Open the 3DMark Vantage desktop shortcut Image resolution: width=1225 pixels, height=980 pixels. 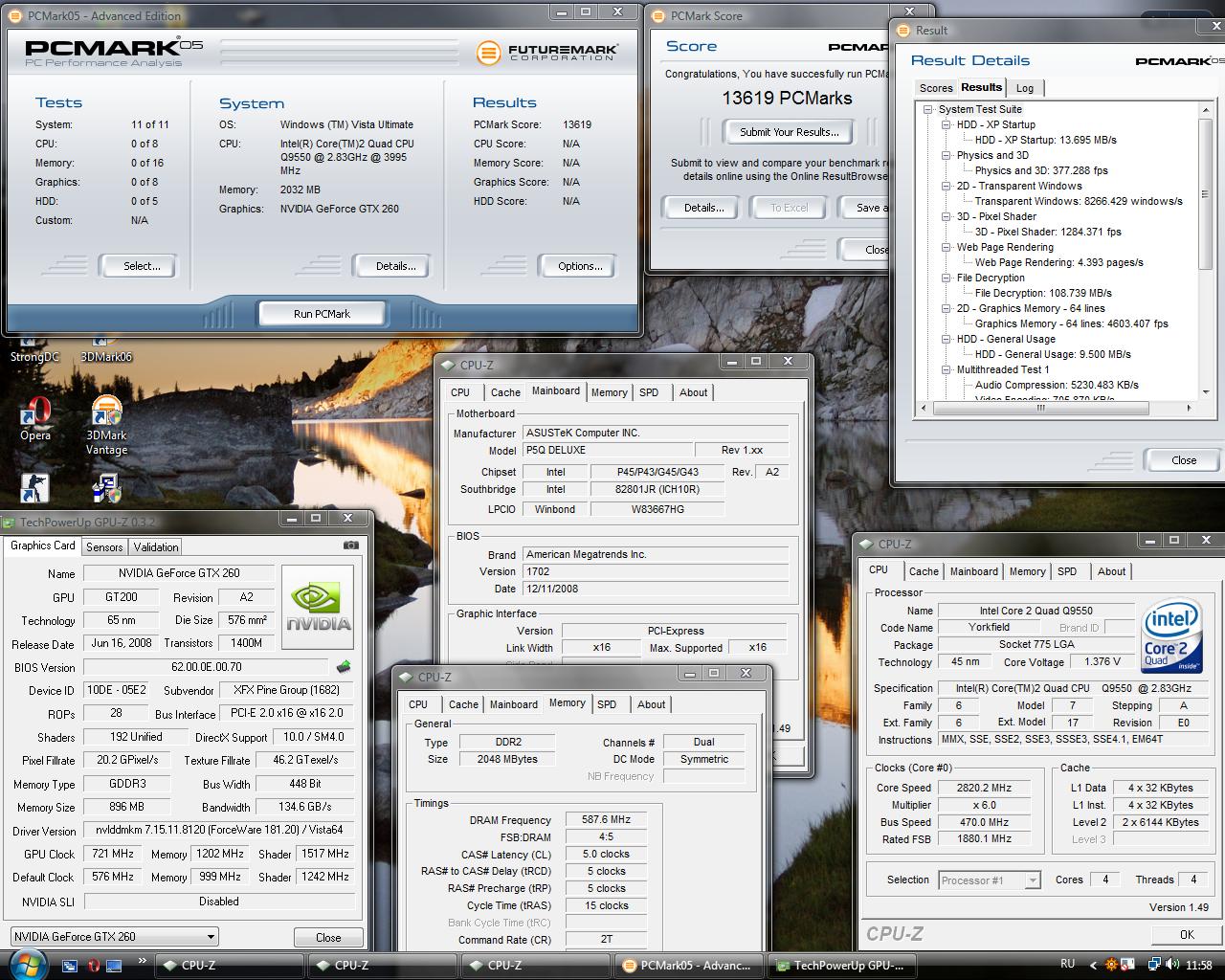pyautogui.click(x=106, y=426)
